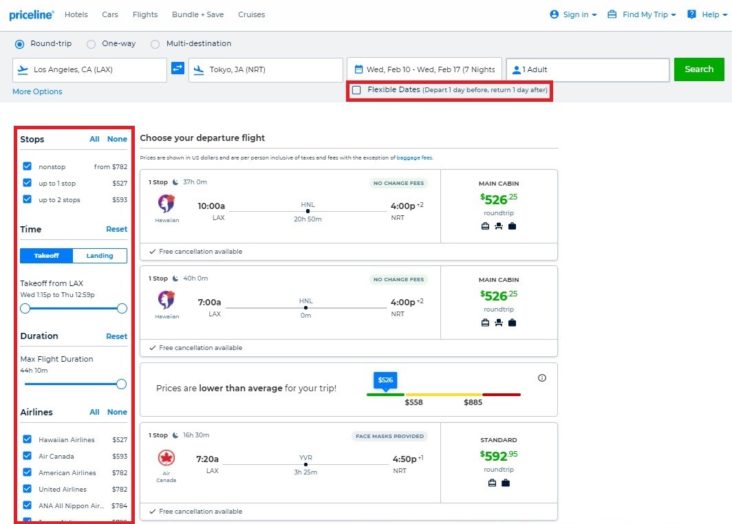Uncheck United Airlines filter
This screenshot has height=524, width=732.
[27, 489]
